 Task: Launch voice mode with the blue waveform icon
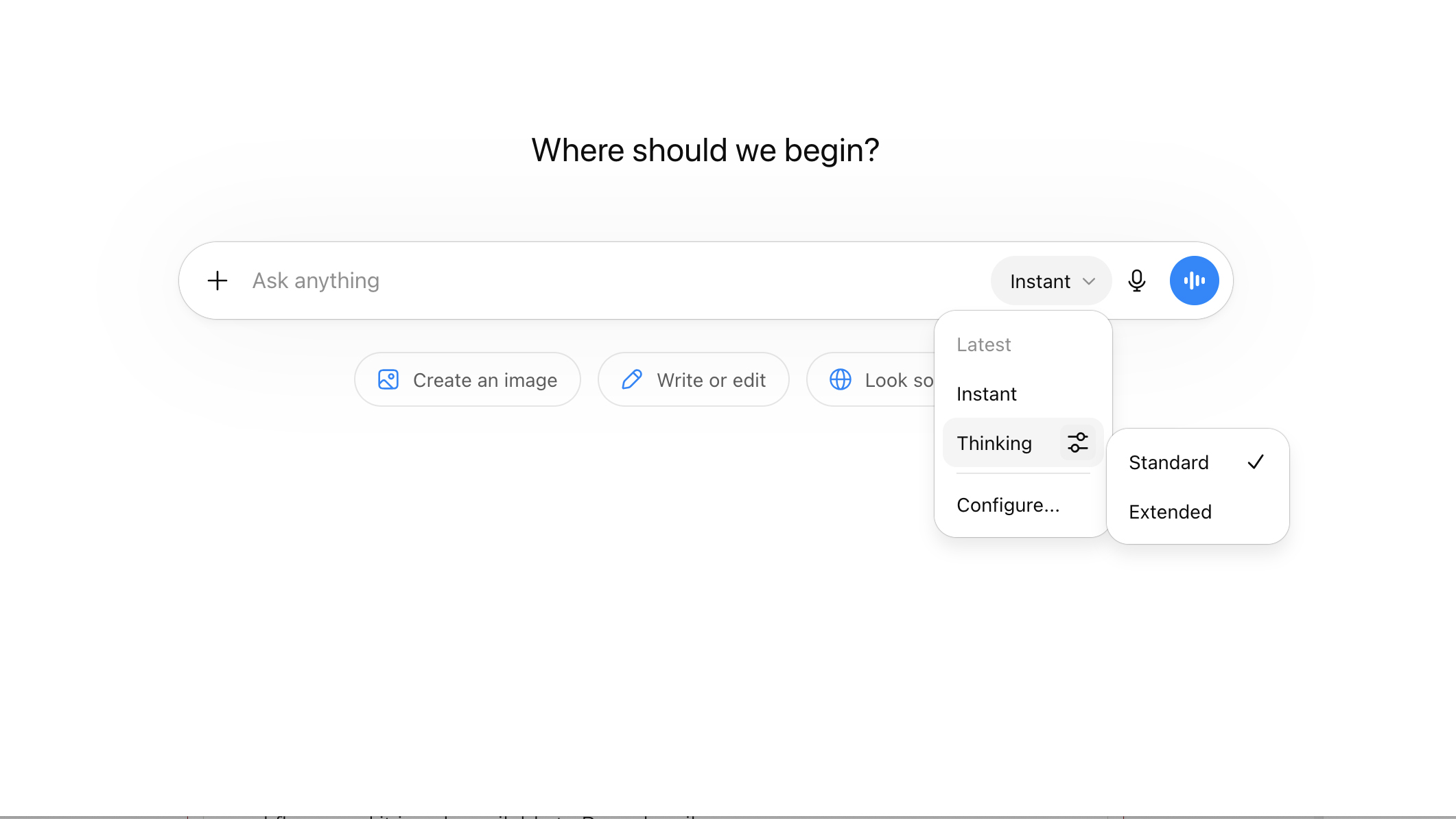click(1194, 281)
